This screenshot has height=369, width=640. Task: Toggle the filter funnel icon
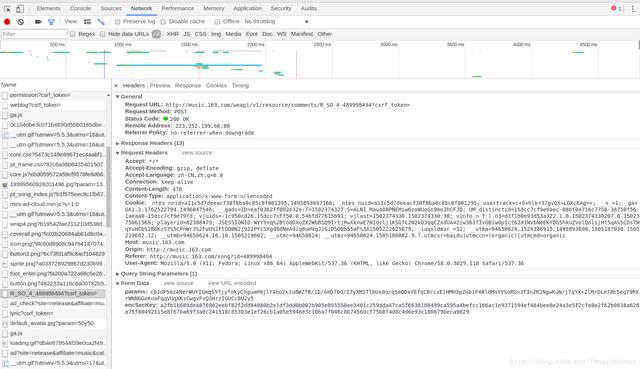[x=51, y=22]
